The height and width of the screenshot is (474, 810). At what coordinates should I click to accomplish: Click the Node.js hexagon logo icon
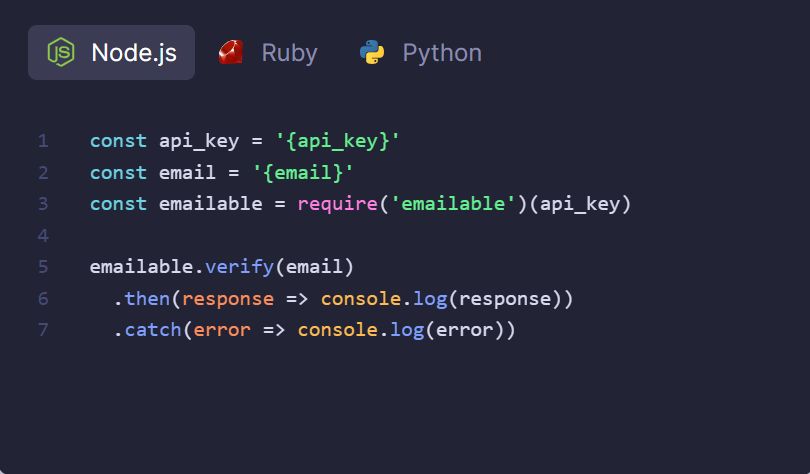61,52
